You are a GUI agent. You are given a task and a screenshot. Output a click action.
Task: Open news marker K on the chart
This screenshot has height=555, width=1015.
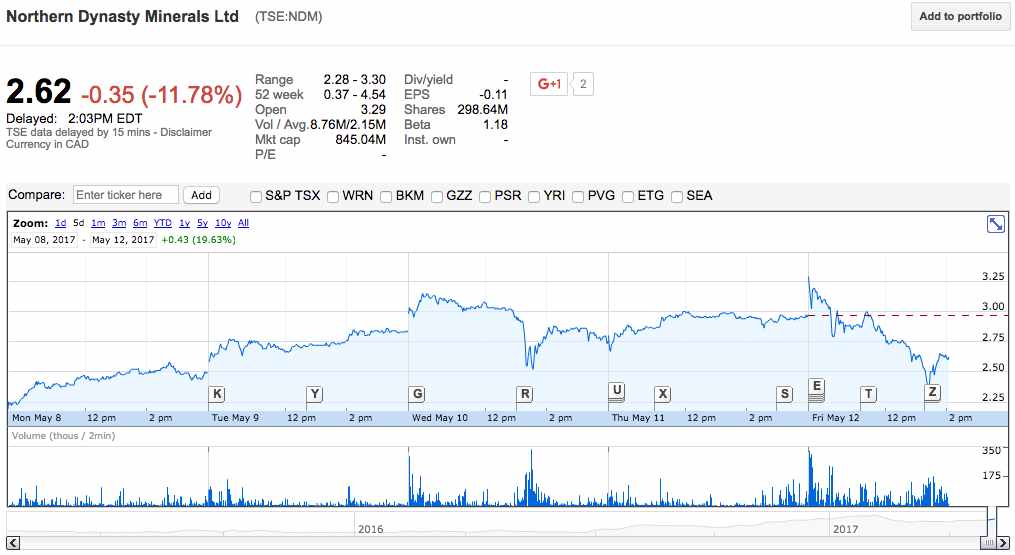click(x=217, y=394)
